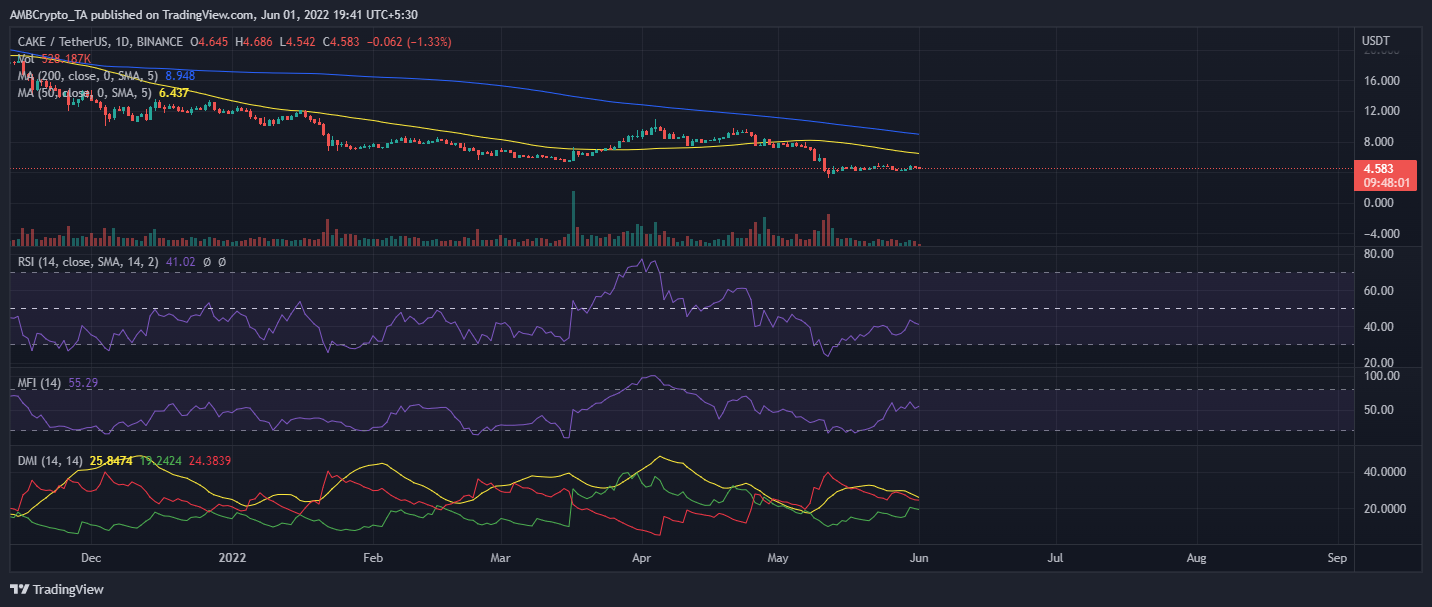Click the first Ø icon in the RSI legend
Image resolution: width=1432 pixels, height=607 pixels.
[x=207, y=263]
